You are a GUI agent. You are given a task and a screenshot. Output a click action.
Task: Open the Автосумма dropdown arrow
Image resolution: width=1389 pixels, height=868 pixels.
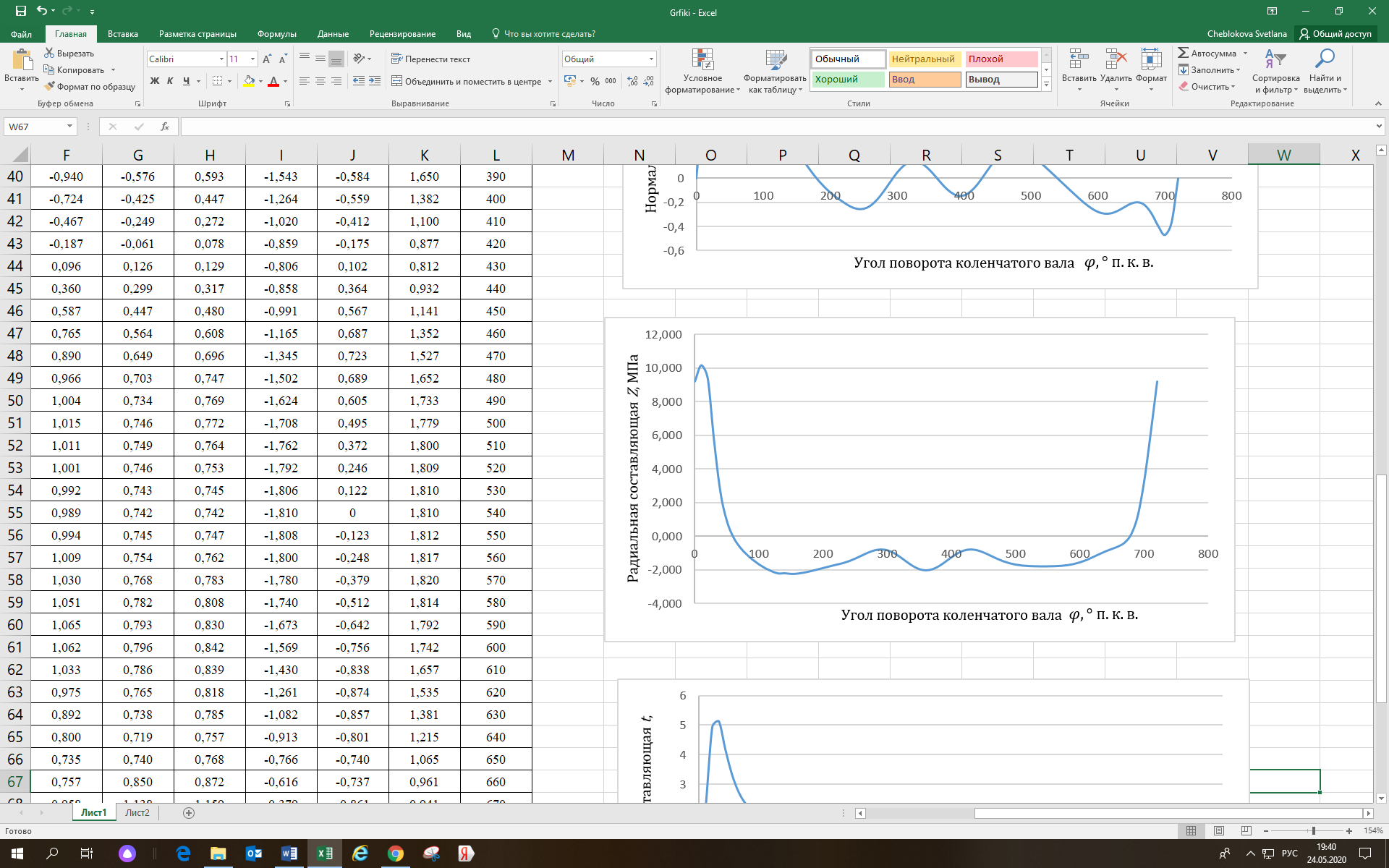(1245, 53)
